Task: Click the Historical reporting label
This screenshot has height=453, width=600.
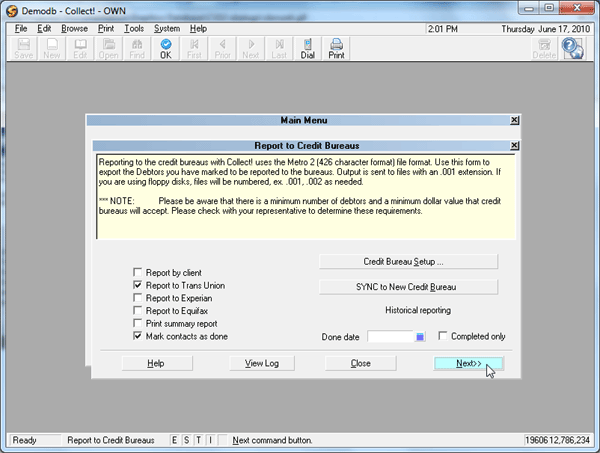Action: 418,310
